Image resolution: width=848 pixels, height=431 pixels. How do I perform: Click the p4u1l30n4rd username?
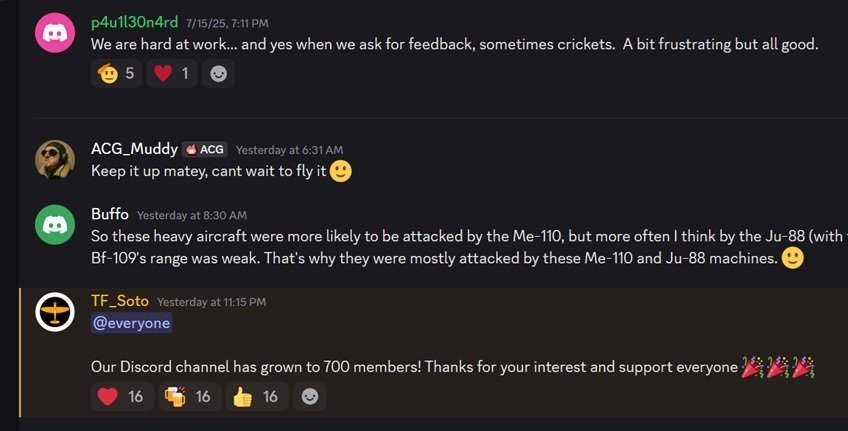click(134, 23)
